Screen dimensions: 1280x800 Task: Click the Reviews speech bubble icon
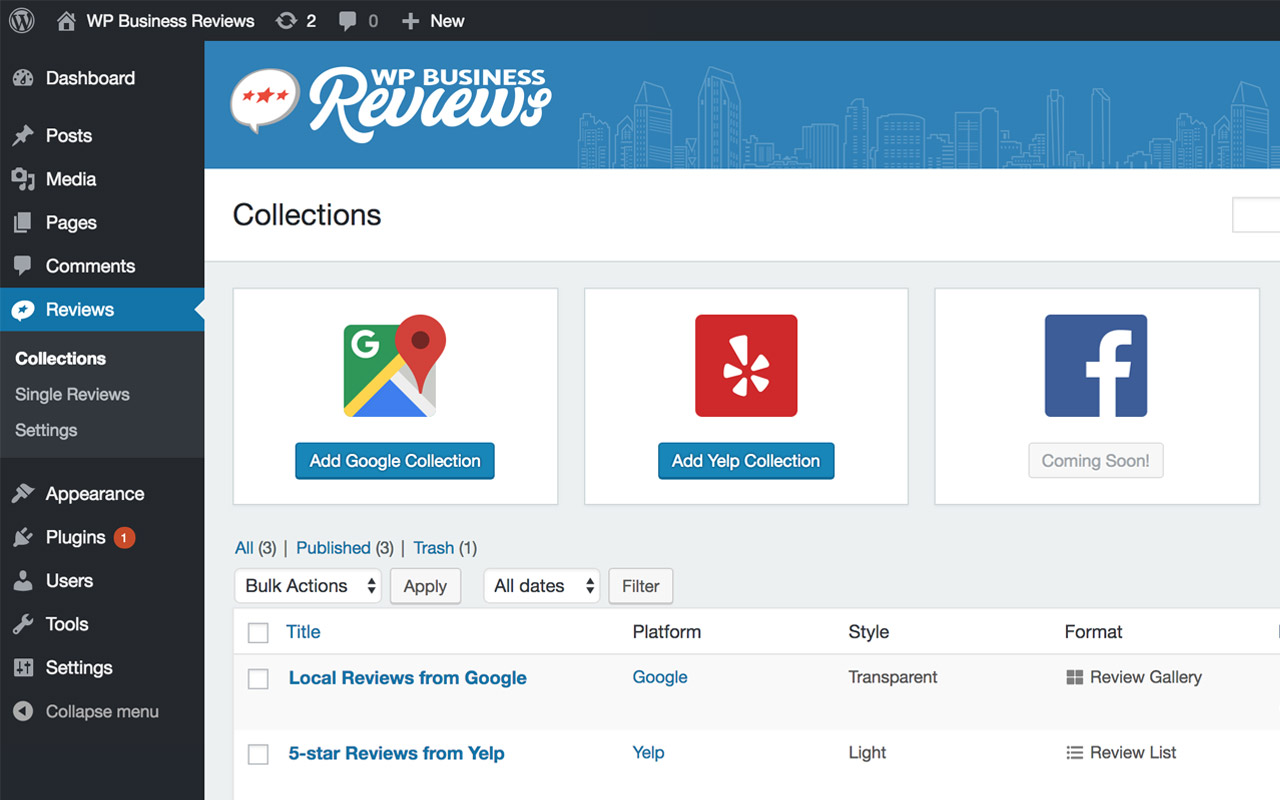[x=23, y=310]
